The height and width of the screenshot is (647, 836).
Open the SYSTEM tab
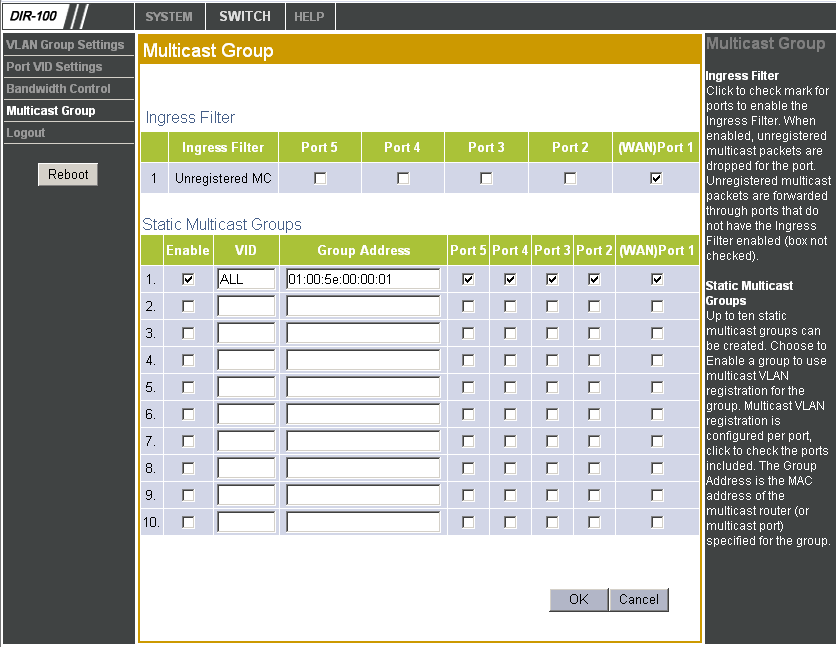(x=169, y=17)
